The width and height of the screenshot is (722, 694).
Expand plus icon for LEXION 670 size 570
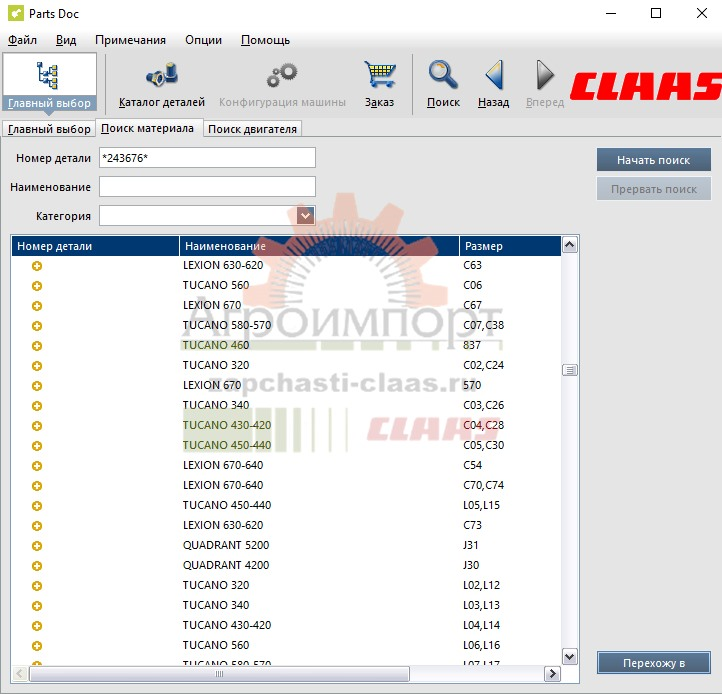(37, 386)
